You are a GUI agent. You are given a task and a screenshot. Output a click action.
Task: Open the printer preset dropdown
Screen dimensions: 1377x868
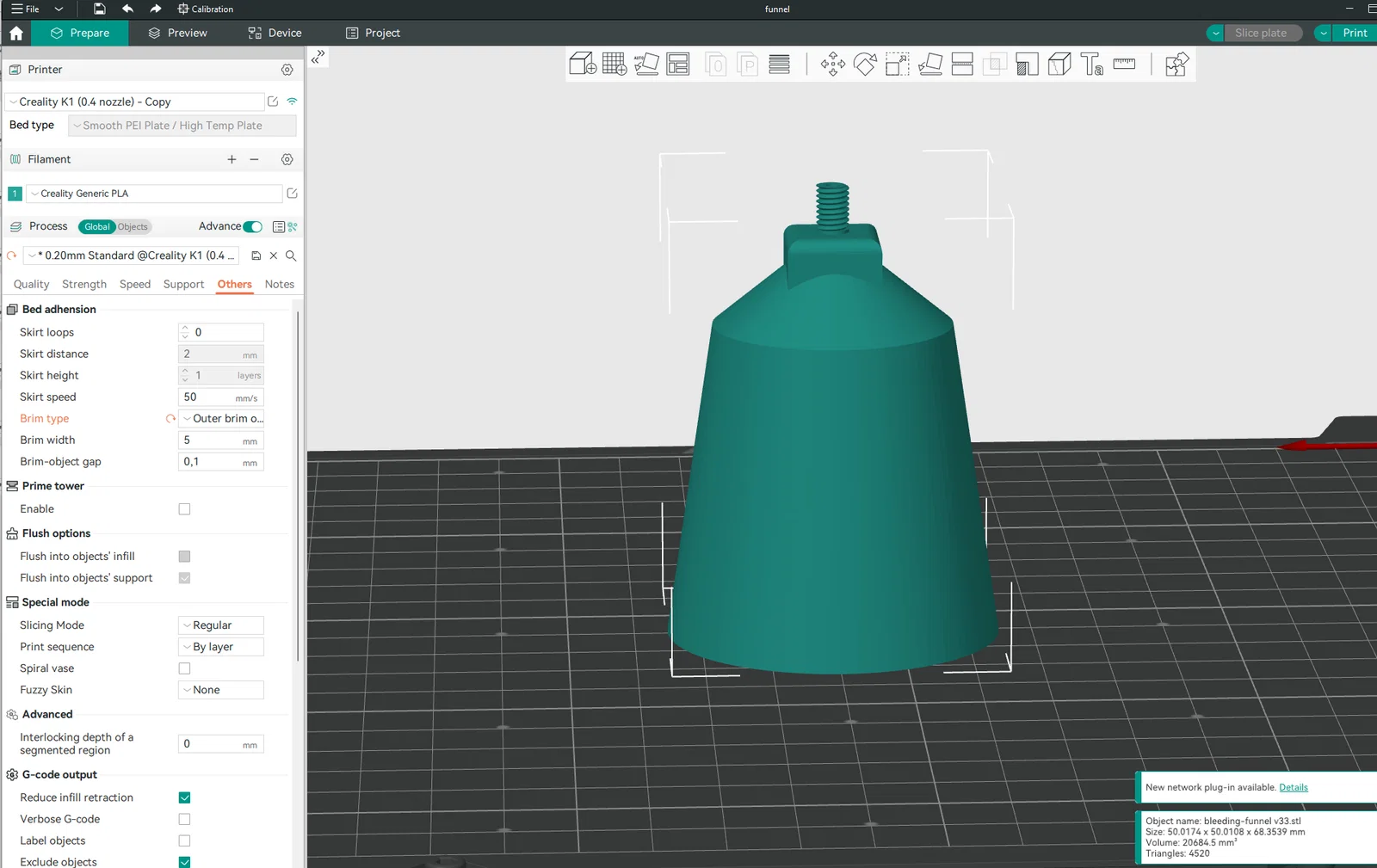pyautogui.click(x=134, y=102)
